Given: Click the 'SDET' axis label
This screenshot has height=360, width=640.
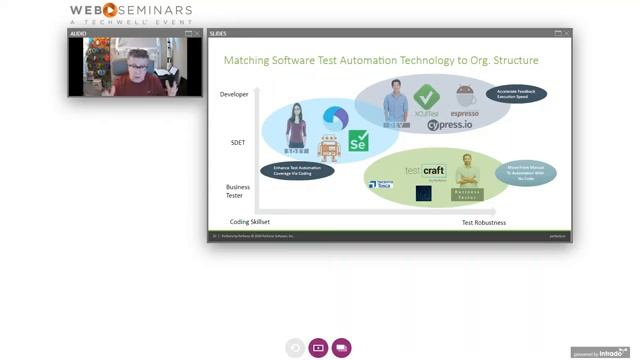Looking at the screenshot, I should (x=238, y=142).
